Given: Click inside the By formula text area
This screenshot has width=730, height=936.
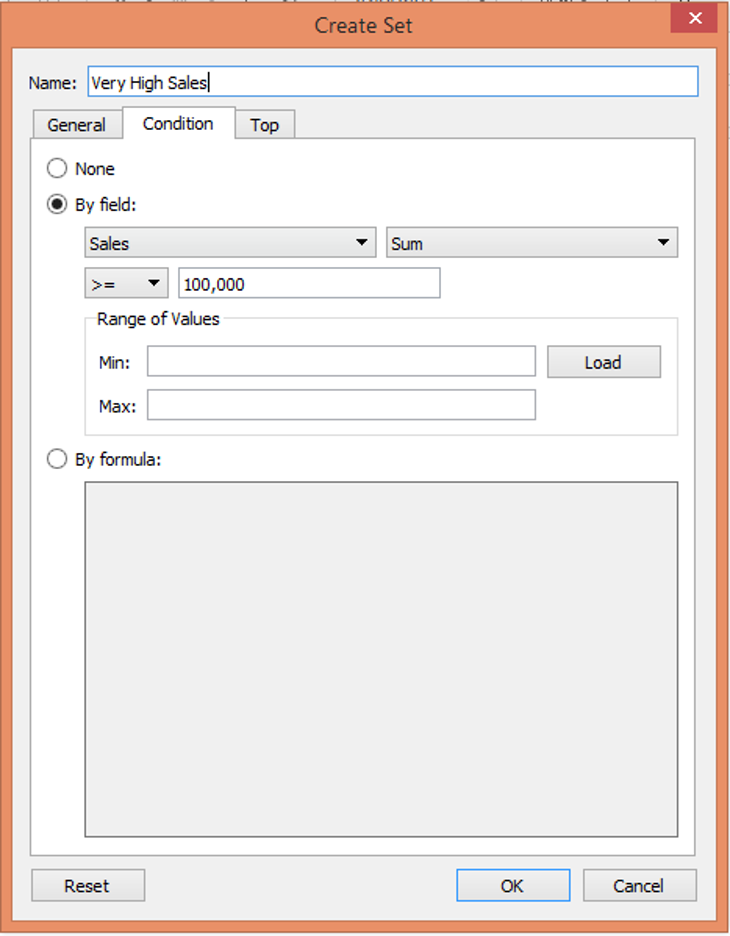Looking at the screenshot, I should 381,659.
